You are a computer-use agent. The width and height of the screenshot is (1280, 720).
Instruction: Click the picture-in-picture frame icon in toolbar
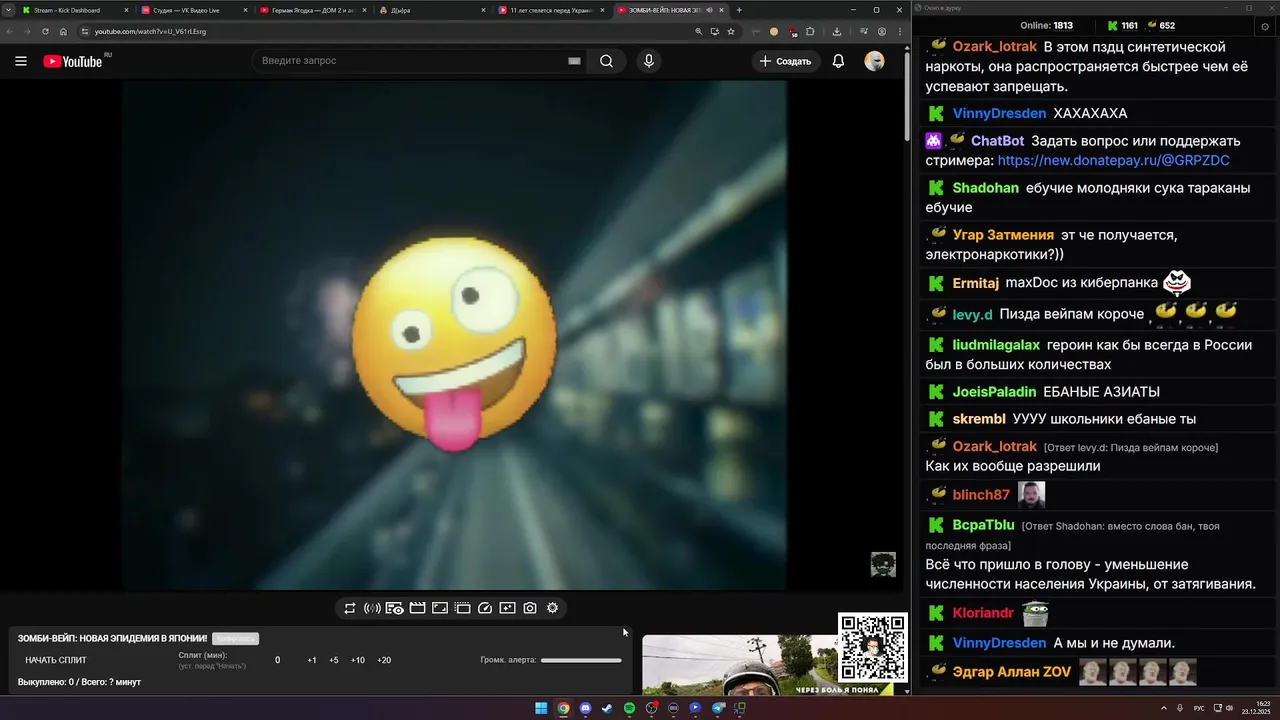pos(440,608)
